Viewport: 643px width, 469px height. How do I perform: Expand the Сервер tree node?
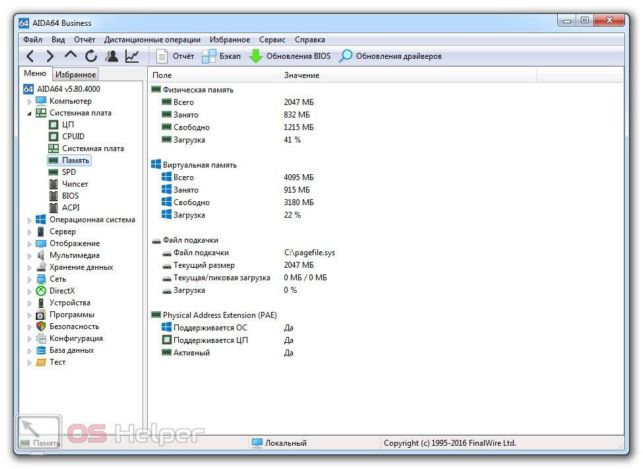tap(29, 232)
